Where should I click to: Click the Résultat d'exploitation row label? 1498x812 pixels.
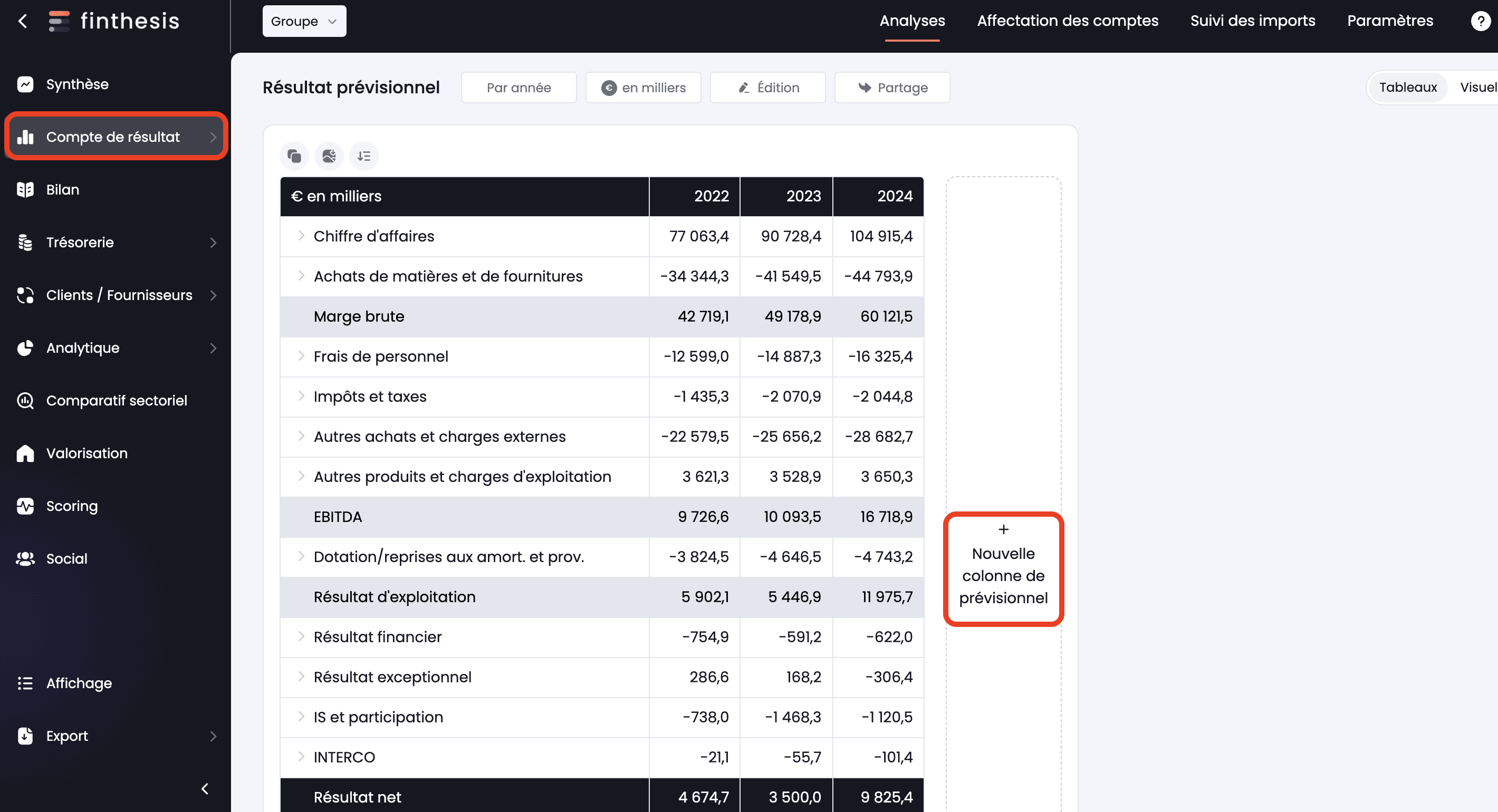pos(395,597)
